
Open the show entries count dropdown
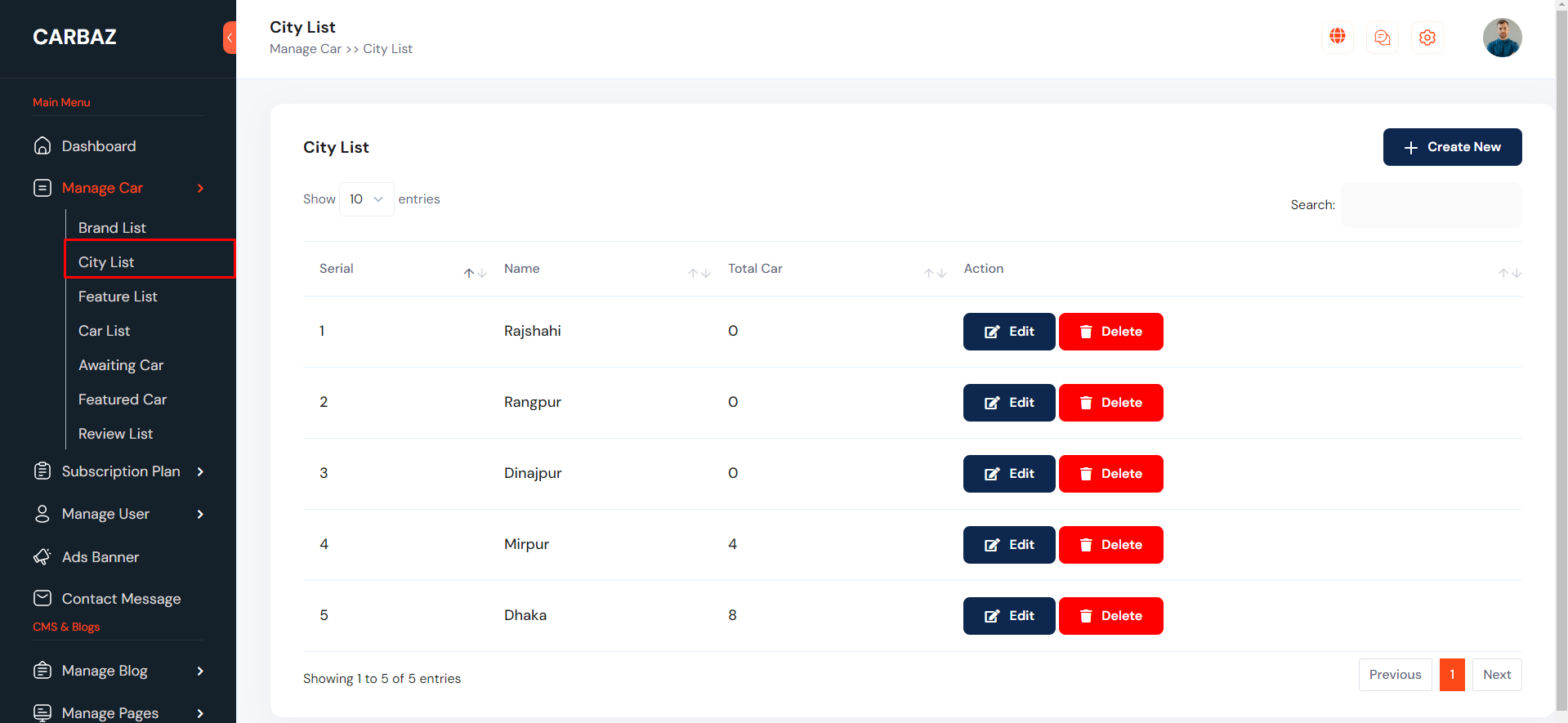(366, 199)
